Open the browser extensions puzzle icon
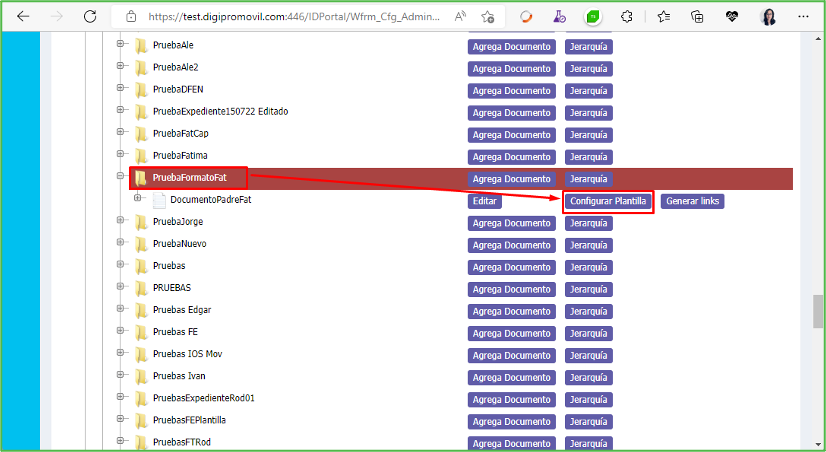Screen dimensions: 826x452 627,17
